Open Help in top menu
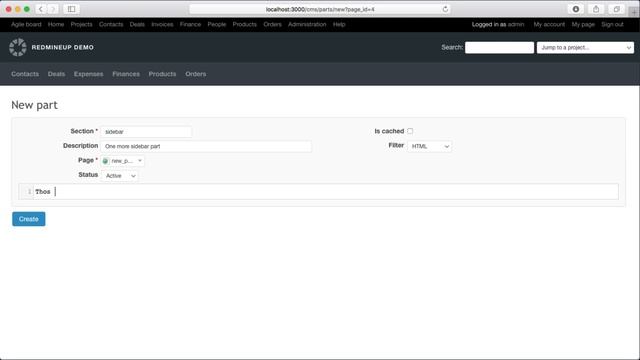The width and height of the screenshot is (640, 360). (339, 24)
